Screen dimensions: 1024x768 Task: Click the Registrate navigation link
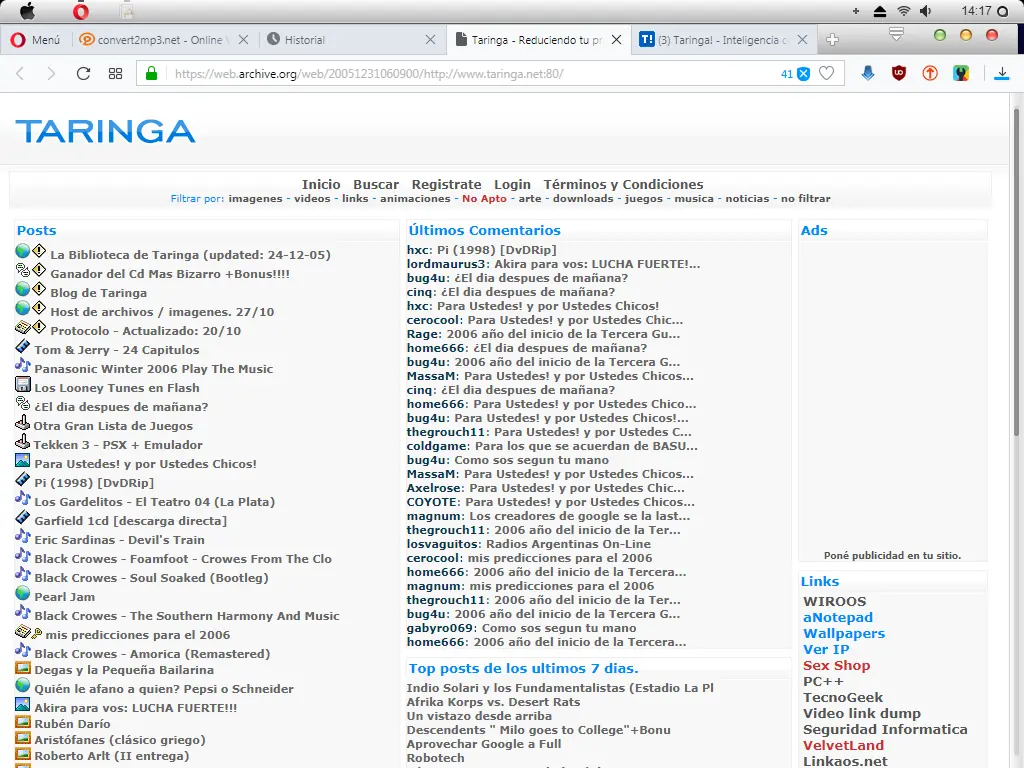(x=446, y=184)
